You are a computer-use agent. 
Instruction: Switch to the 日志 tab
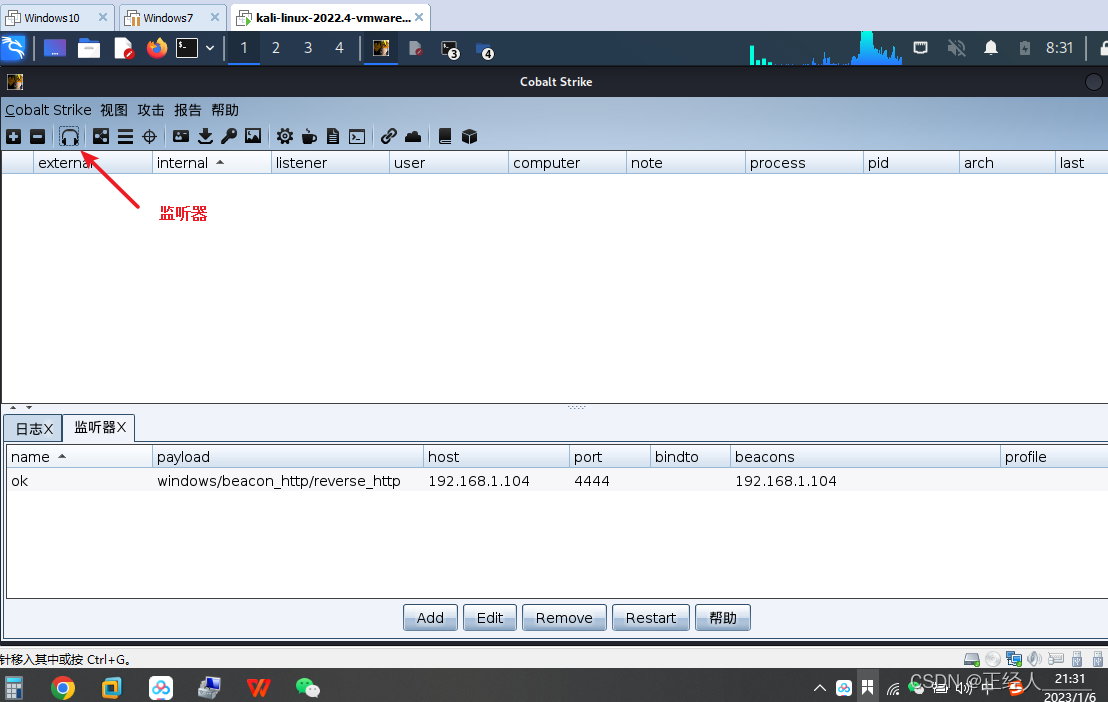click(32, 428)
